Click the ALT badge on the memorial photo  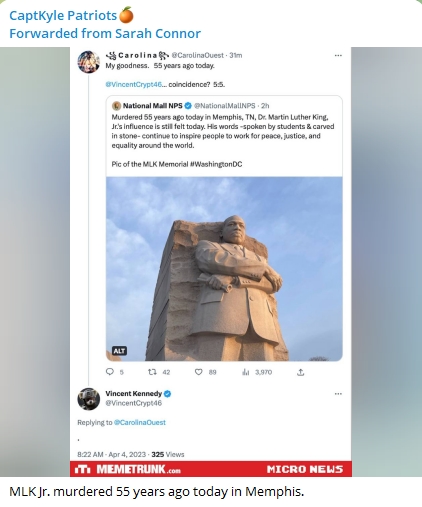pyautogui.click(x=119, y=351)
